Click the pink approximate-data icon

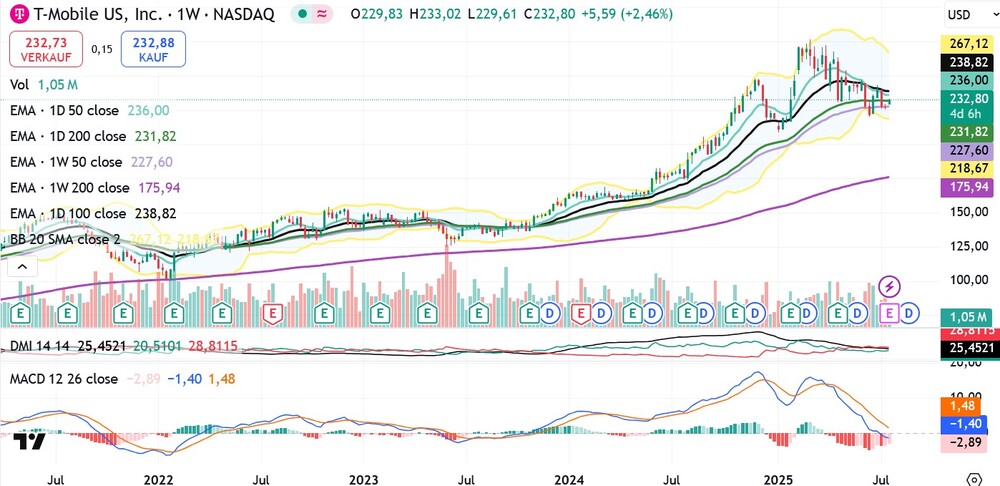[321, 14]
